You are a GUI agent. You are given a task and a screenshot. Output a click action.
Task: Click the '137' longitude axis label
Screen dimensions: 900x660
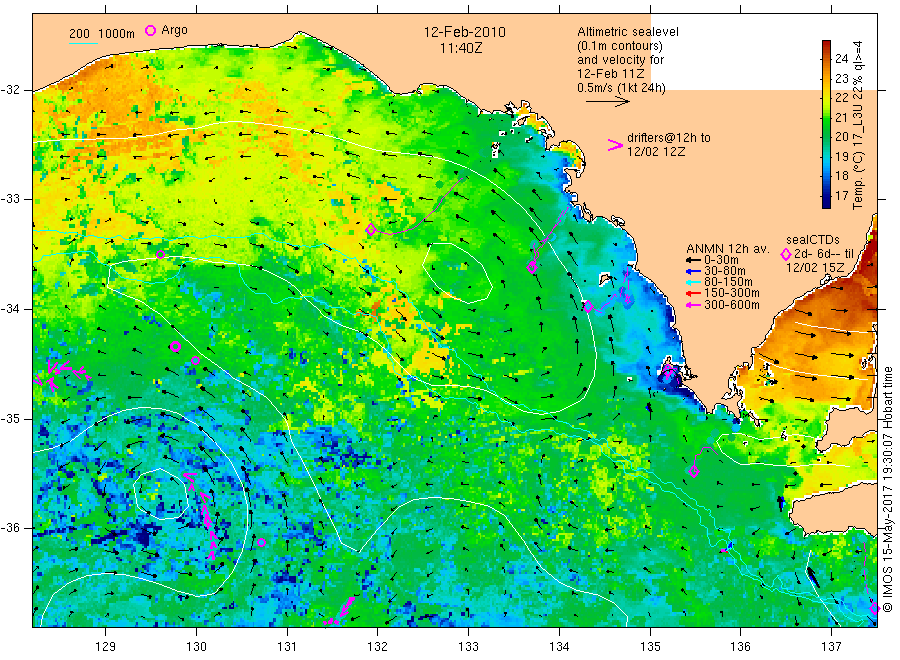pyautogui.click(x=832, y=647)
